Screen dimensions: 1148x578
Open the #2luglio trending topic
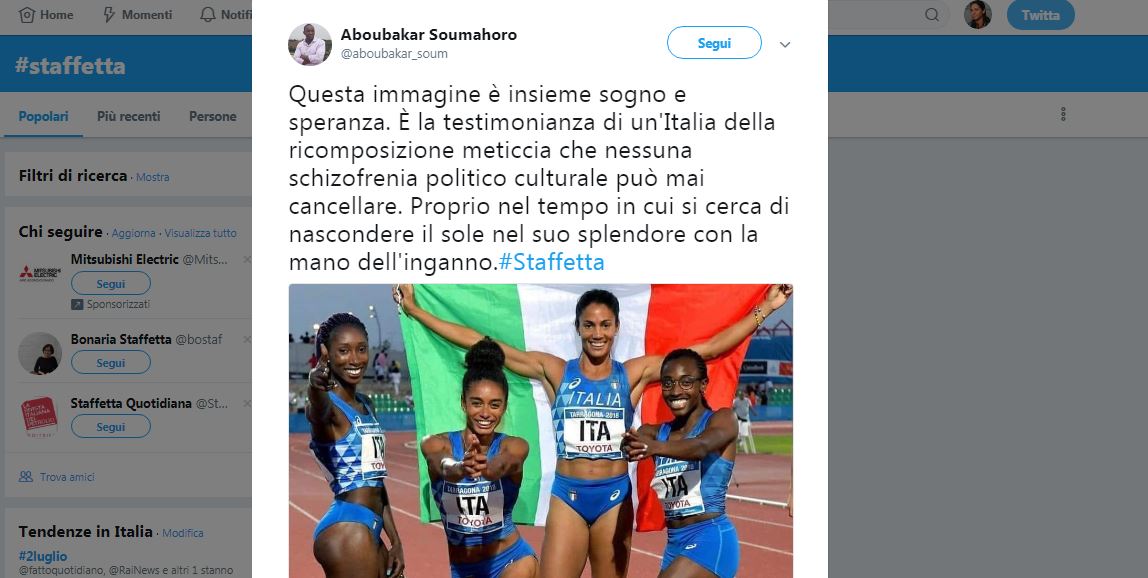point(43,555)
